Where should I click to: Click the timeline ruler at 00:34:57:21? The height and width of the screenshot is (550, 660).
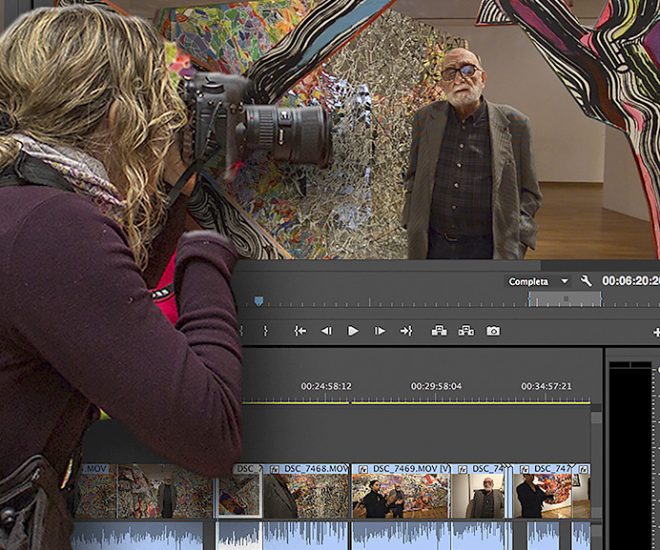(546, 386)
